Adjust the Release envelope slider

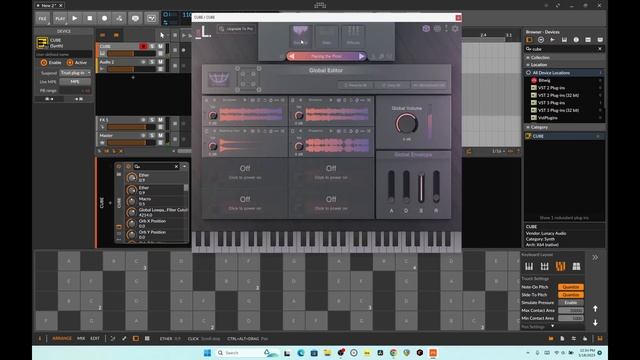pos(436,186)
